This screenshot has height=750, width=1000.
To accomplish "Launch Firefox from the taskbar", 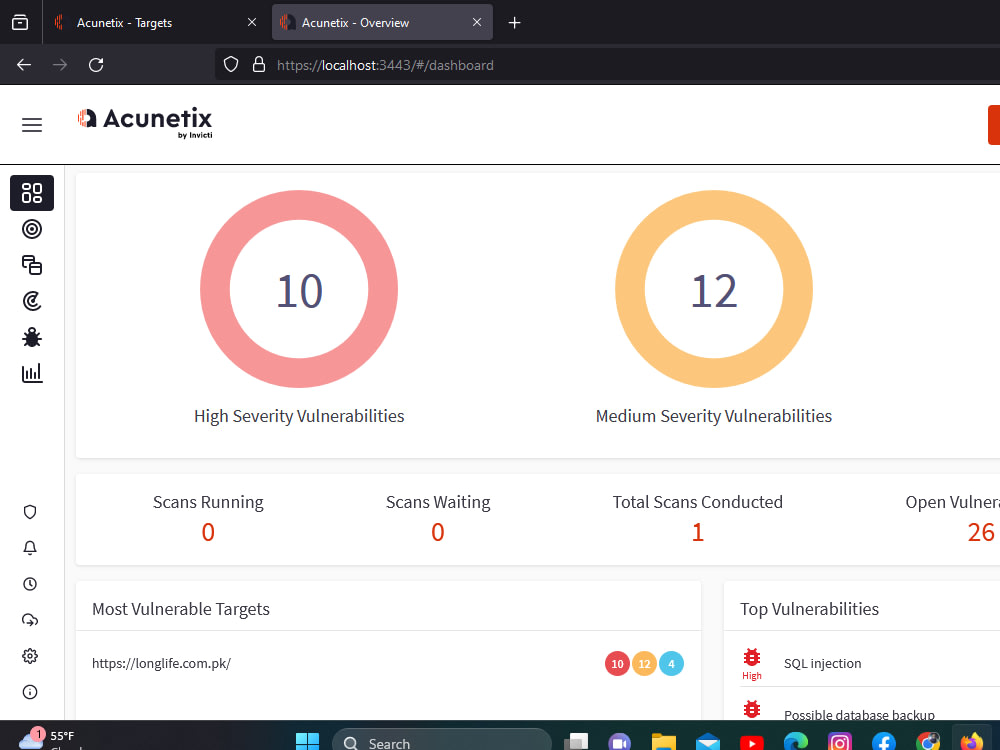I will coord(971,741).
